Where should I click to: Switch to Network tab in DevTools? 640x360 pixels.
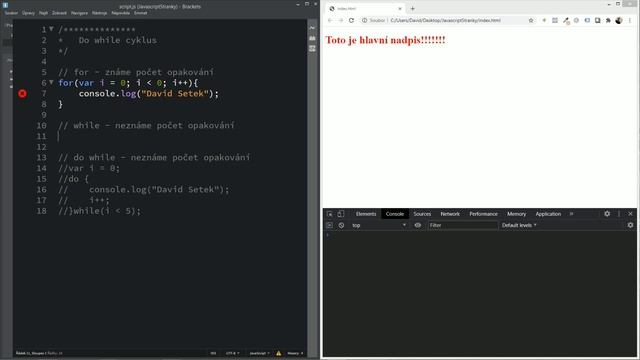click(x=450, y=214)
